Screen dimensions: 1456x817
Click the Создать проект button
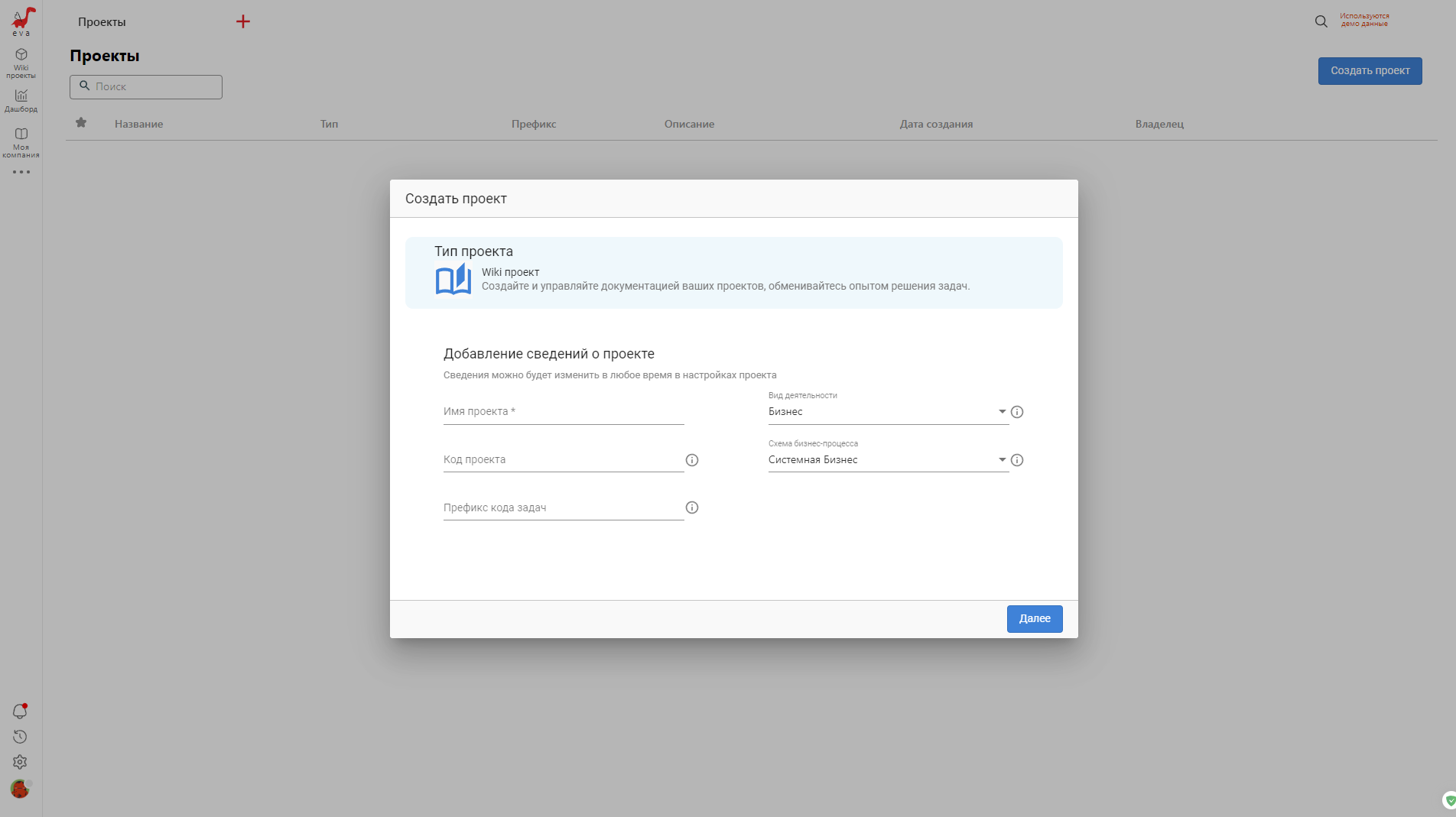[1370, 71]
